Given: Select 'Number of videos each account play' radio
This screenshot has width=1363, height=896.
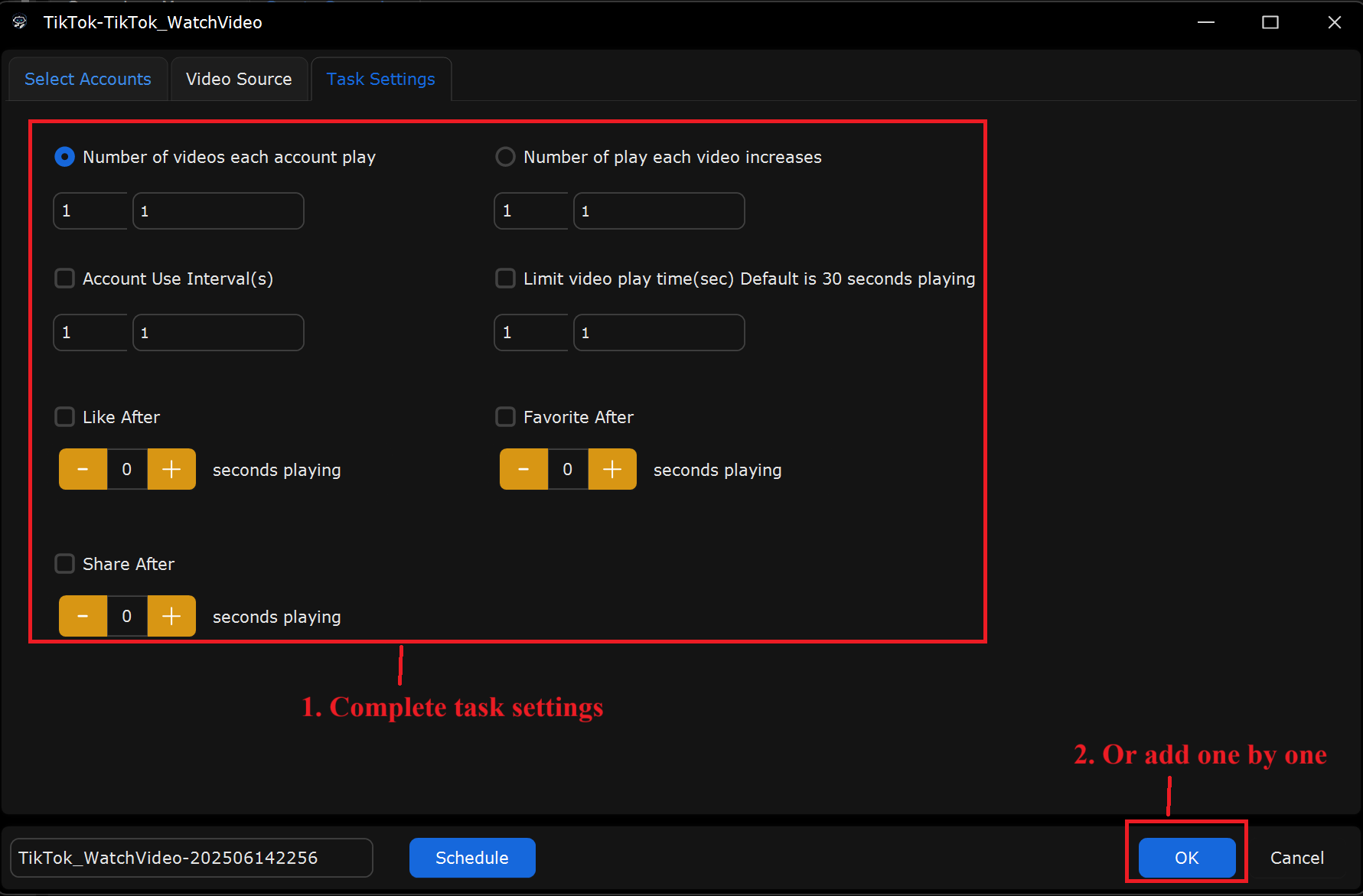Looking at the screenshot, I should click(x=65, y=157).
